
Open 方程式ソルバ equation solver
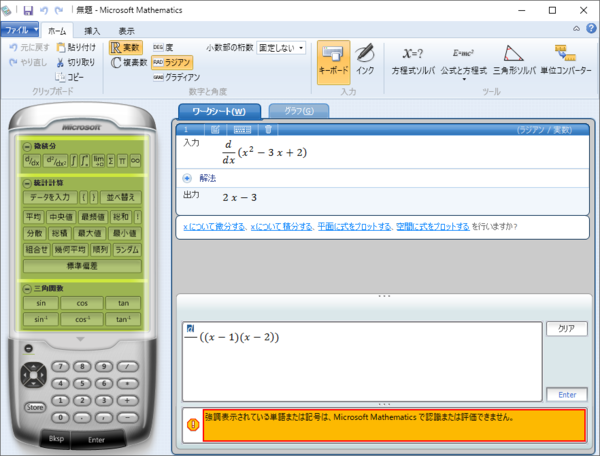coord(413,60)
